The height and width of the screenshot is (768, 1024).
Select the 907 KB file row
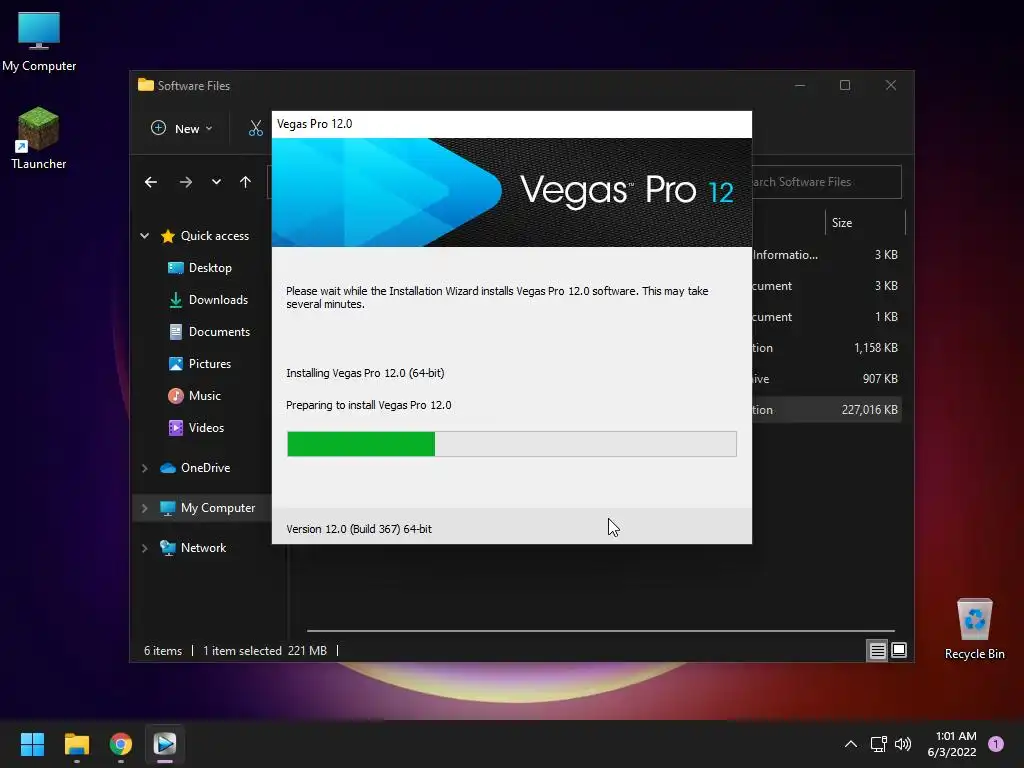coord(826,379)
